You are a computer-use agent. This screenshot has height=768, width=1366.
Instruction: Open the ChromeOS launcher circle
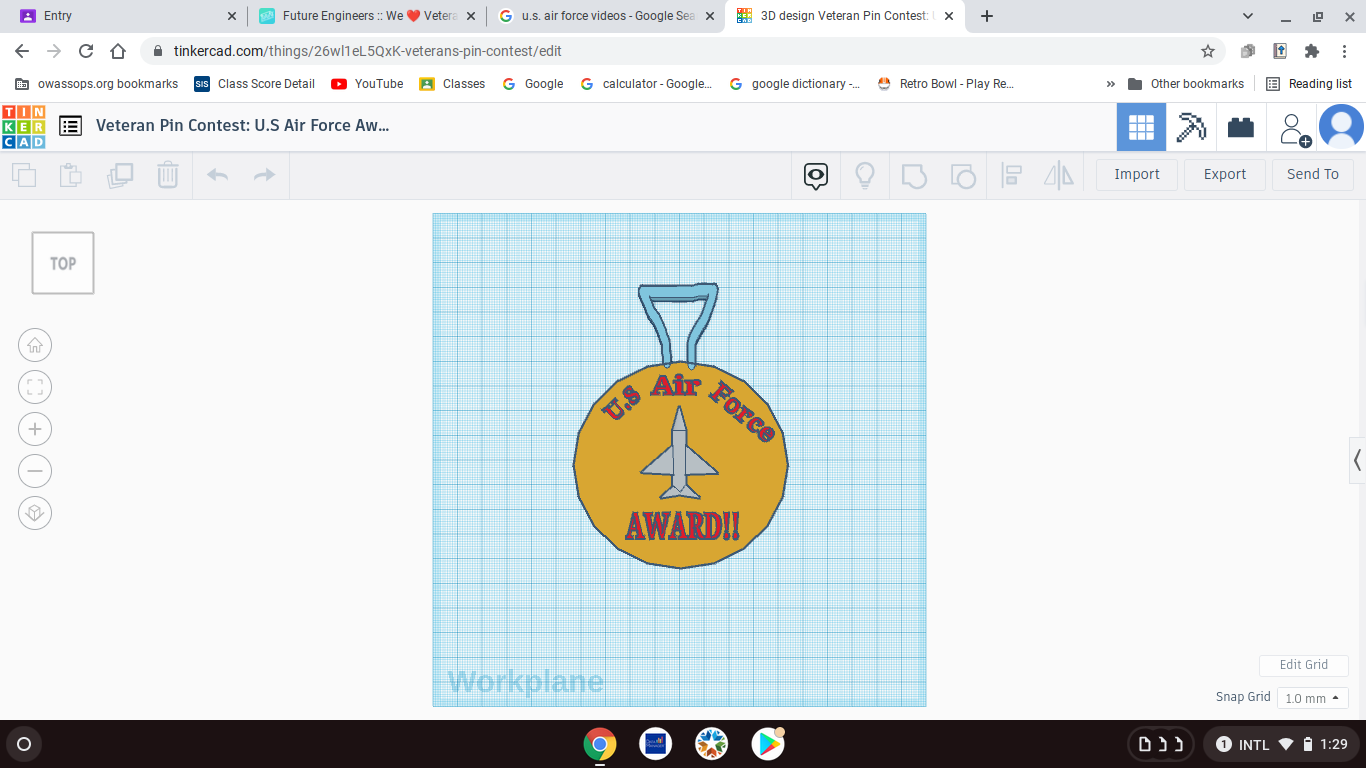tap(24, 744)
